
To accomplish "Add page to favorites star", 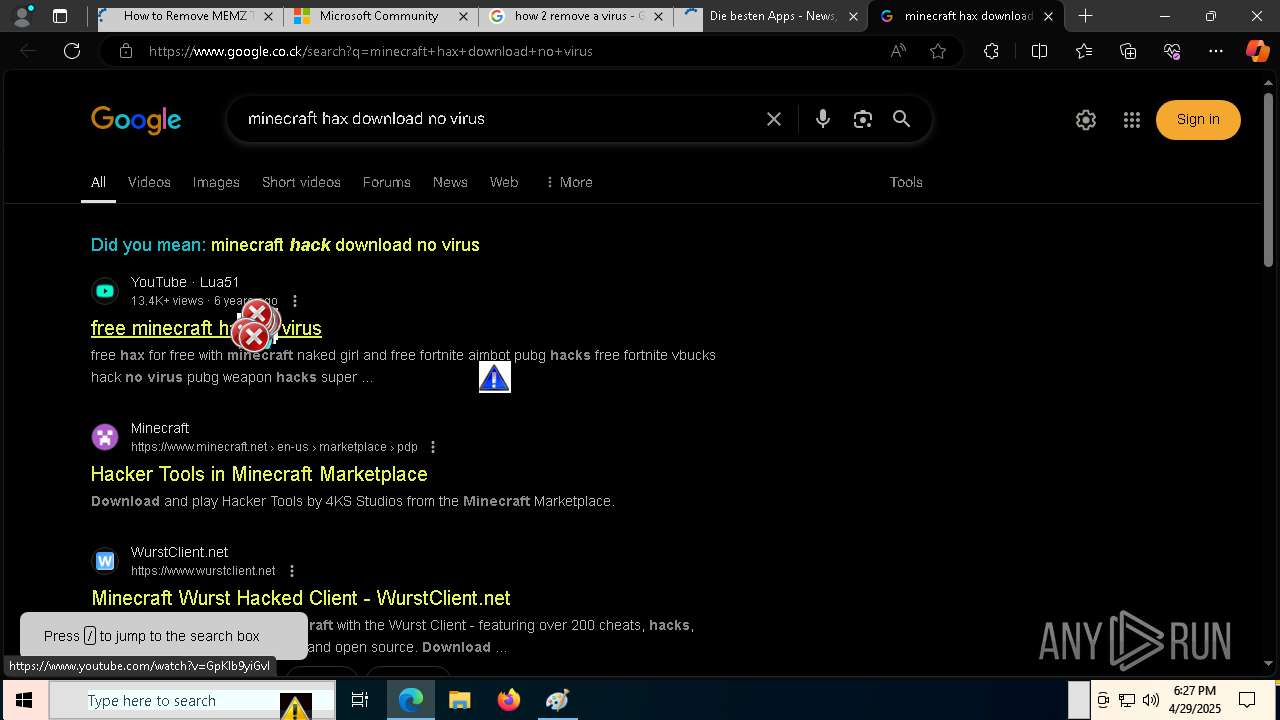I will (938, 51).
